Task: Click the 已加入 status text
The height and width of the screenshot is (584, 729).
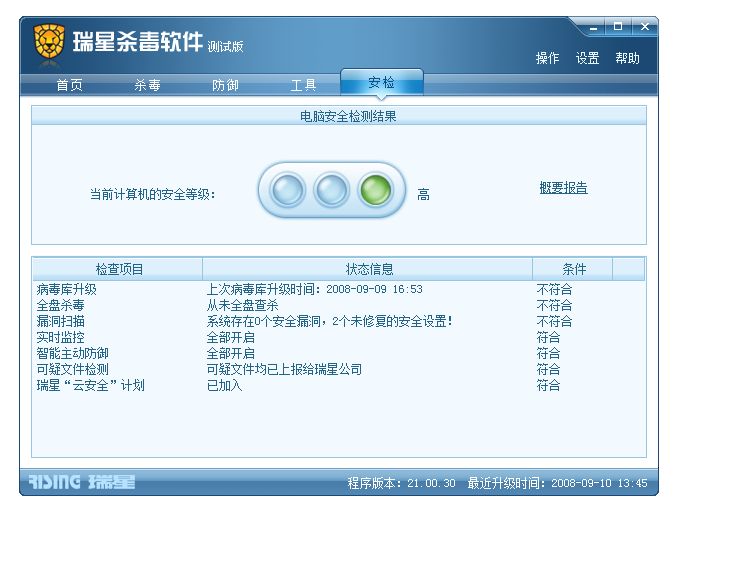Action: 224,385
